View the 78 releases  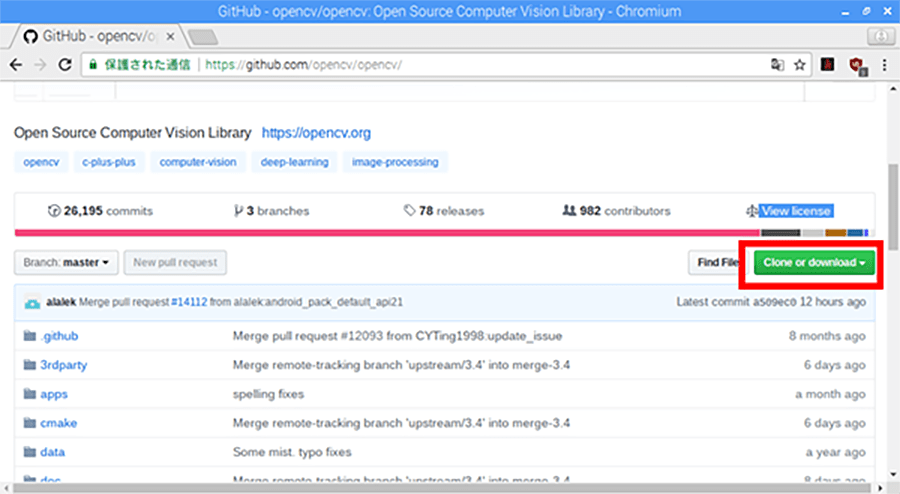tap(444, 211)
